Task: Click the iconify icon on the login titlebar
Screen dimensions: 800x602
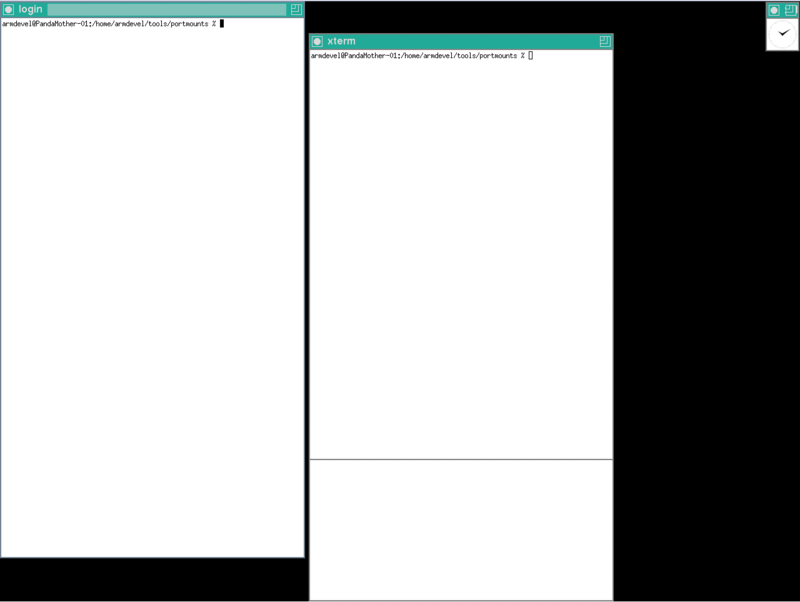Action: click(295, 10)
